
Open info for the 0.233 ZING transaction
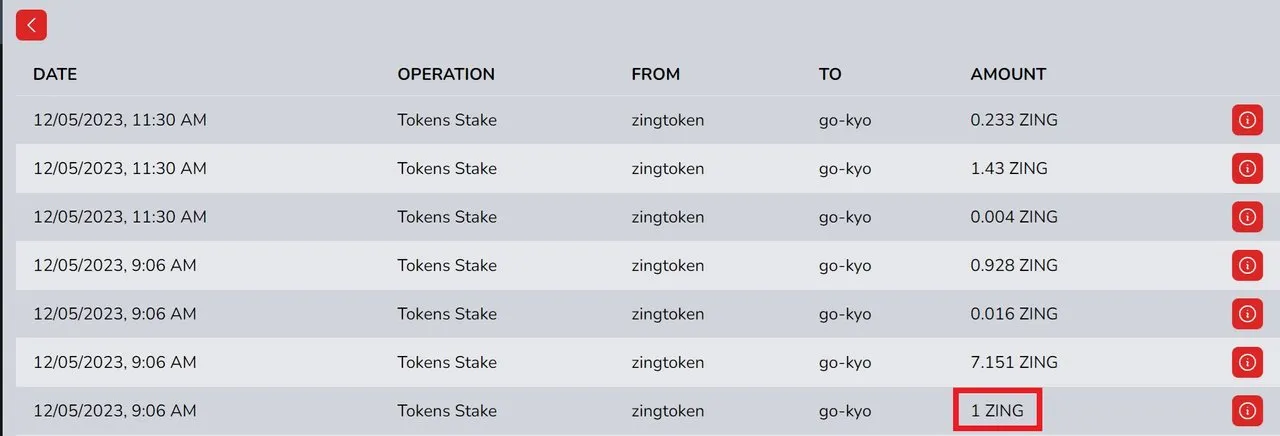(1246, 120)
